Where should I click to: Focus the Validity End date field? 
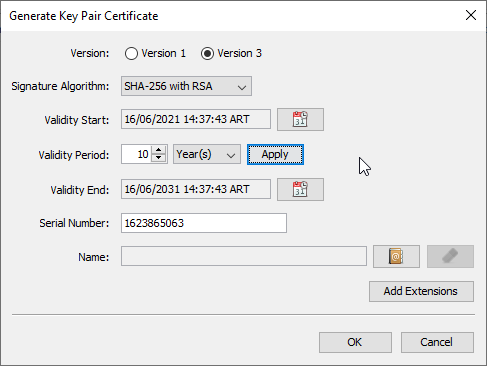(196, 189)
